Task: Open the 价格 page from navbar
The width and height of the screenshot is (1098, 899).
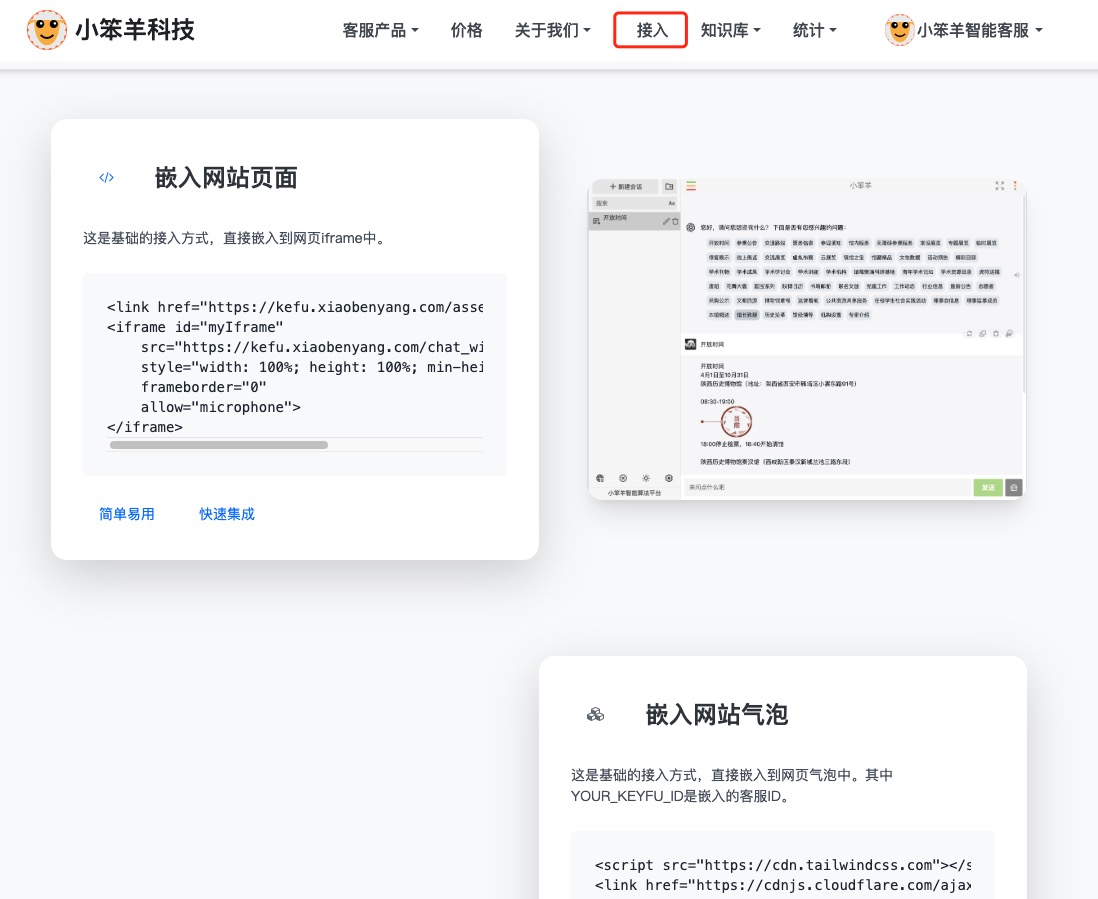Action: point(466,30)
